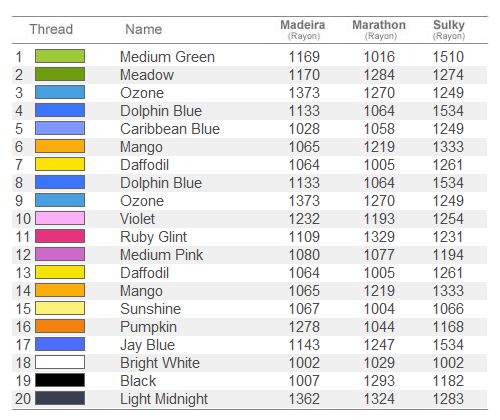
Task: Select the Pumpkin orange swatch
Action: click(60, 326)
